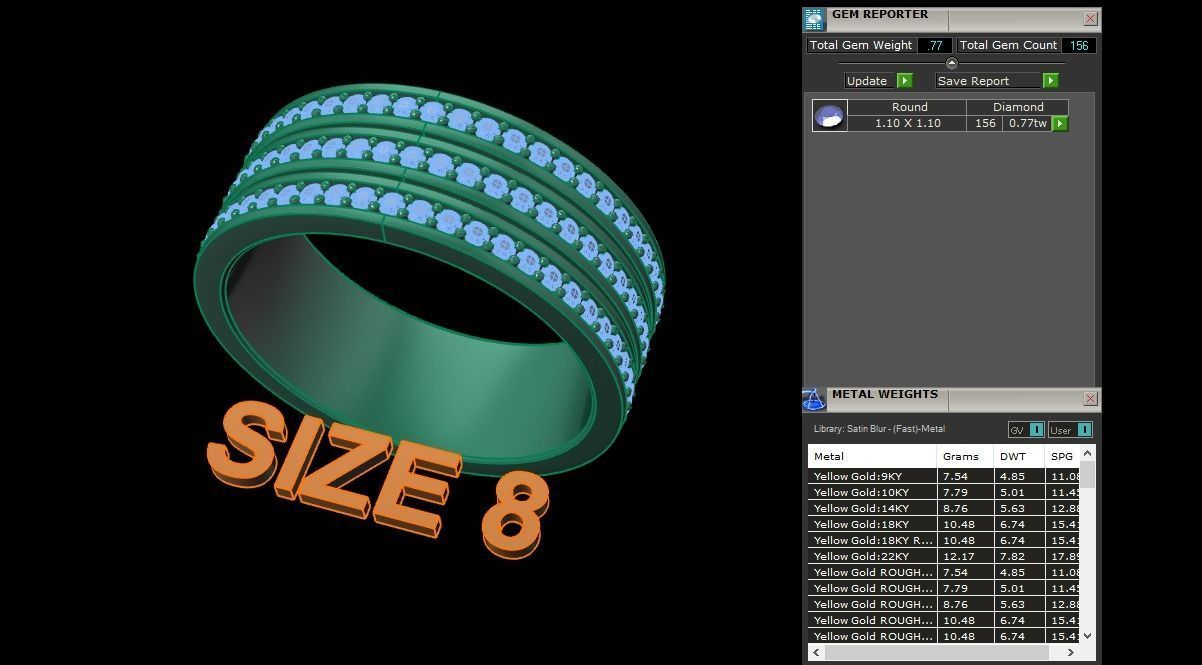Select the Yellow Gold:22KY row
This screenshot has height=665, width=1202.
click(943, 557)
